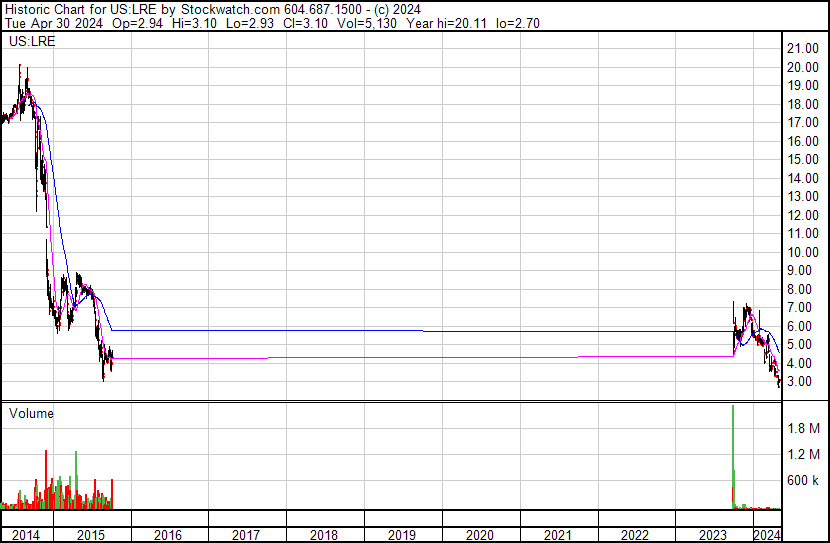
Task: Pick the 2020 year on the time axis
Action: tap(481, 535)
